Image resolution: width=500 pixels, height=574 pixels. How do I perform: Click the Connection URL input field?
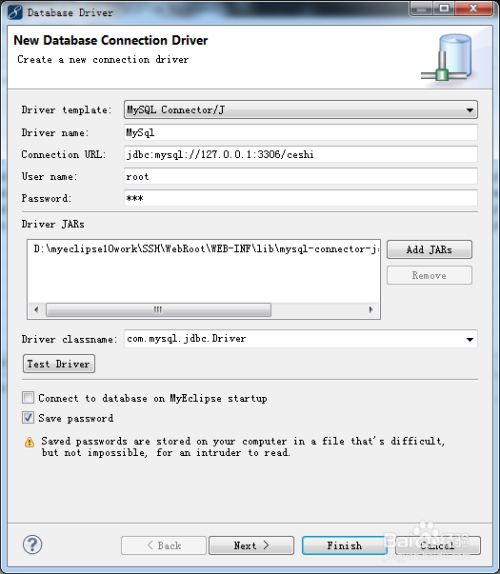coord(301,154)
